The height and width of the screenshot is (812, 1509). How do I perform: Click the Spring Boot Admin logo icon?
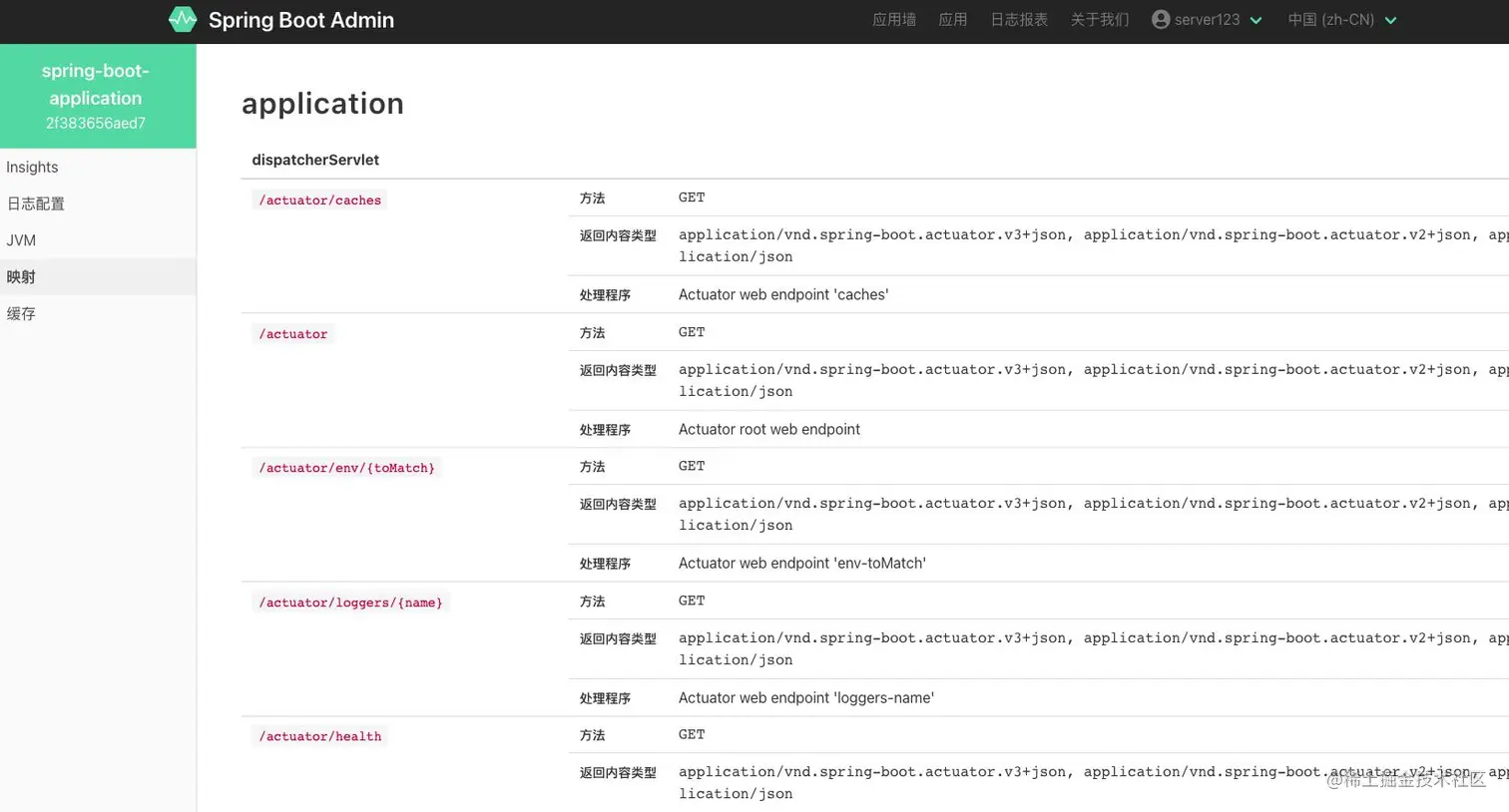point(183,19)
